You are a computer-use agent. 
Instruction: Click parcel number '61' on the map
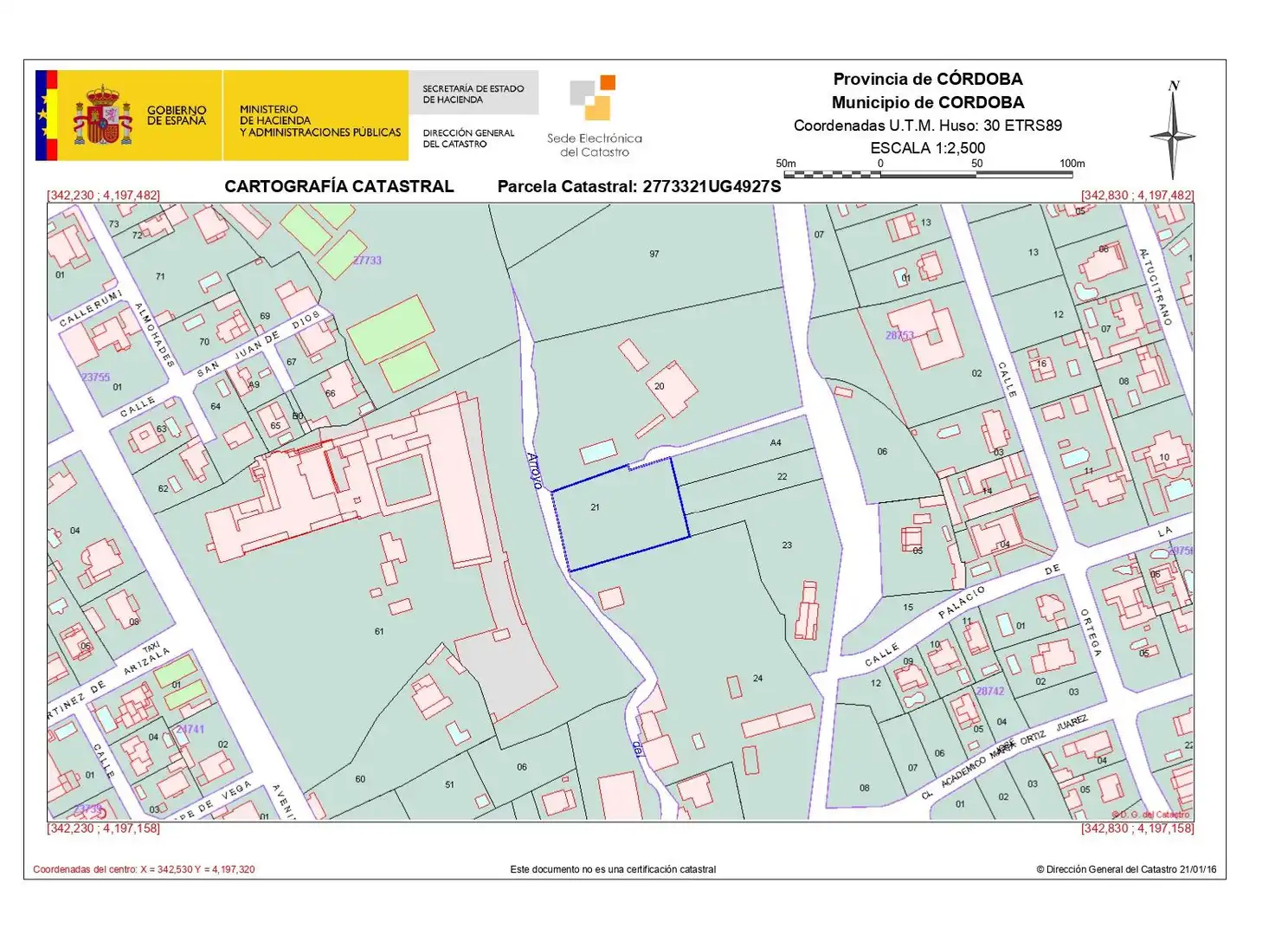379,631
